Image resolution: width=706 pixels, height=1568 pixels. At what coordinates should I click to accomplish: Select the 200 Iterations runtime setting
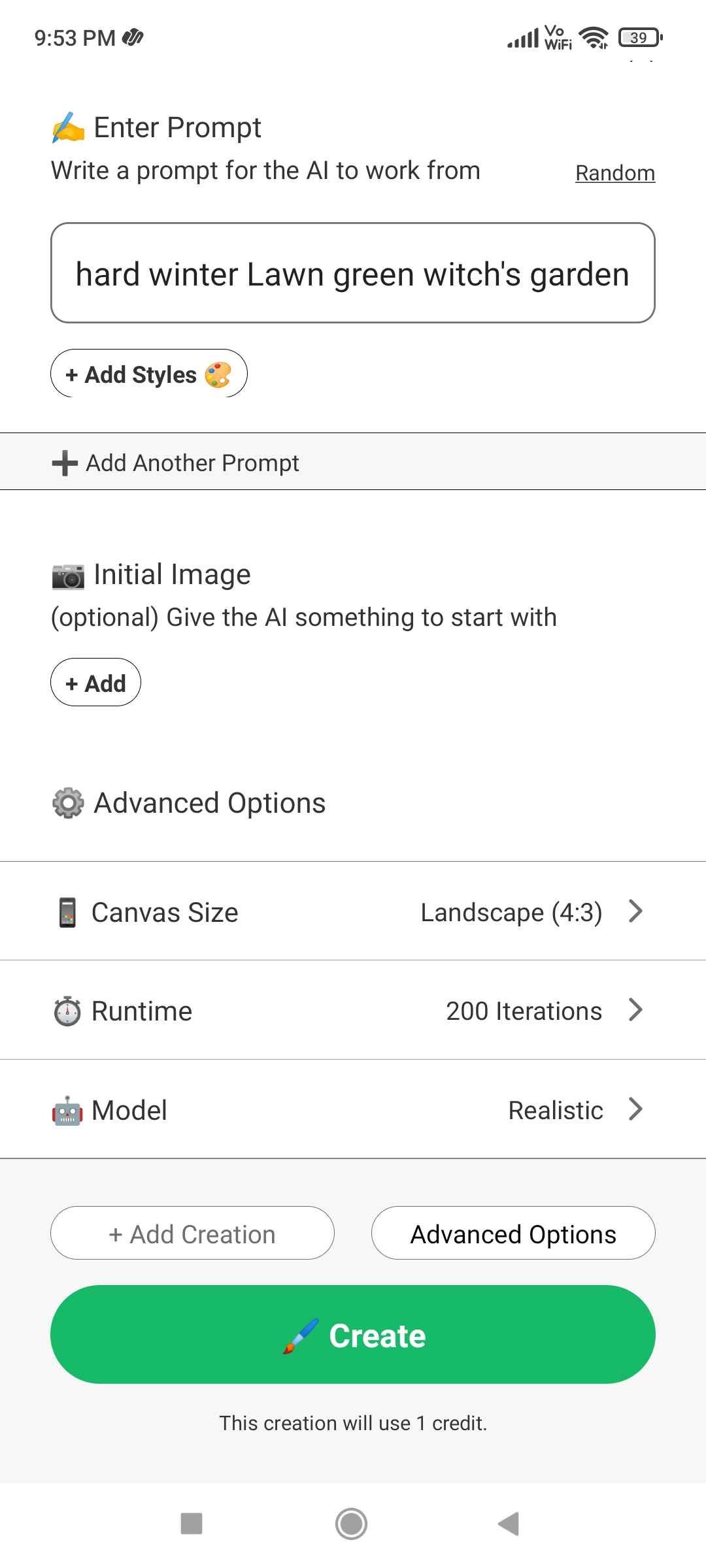[x=523, y=1010]
